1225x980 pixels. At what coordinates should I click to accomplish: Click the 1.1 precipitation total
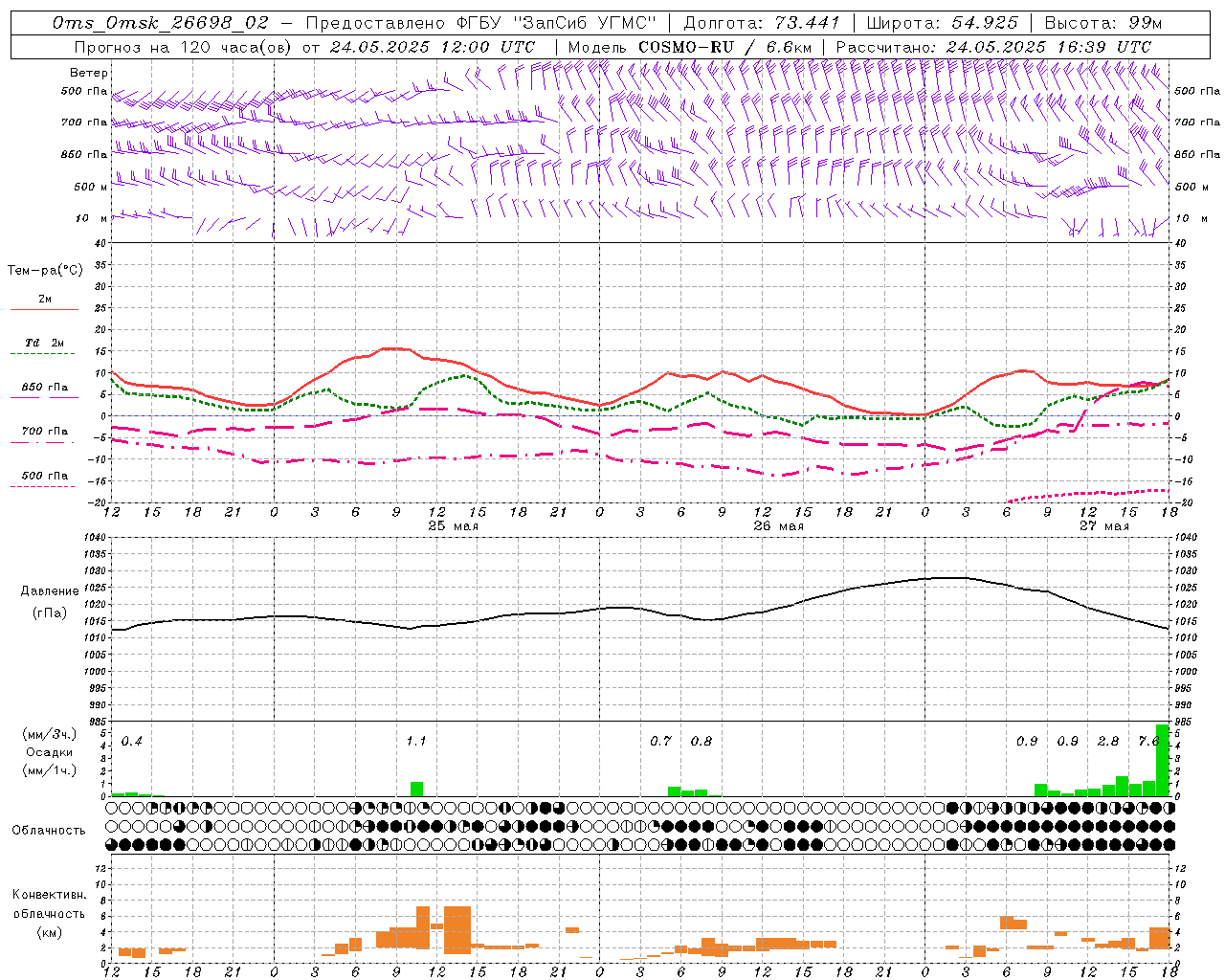[415, 742]
